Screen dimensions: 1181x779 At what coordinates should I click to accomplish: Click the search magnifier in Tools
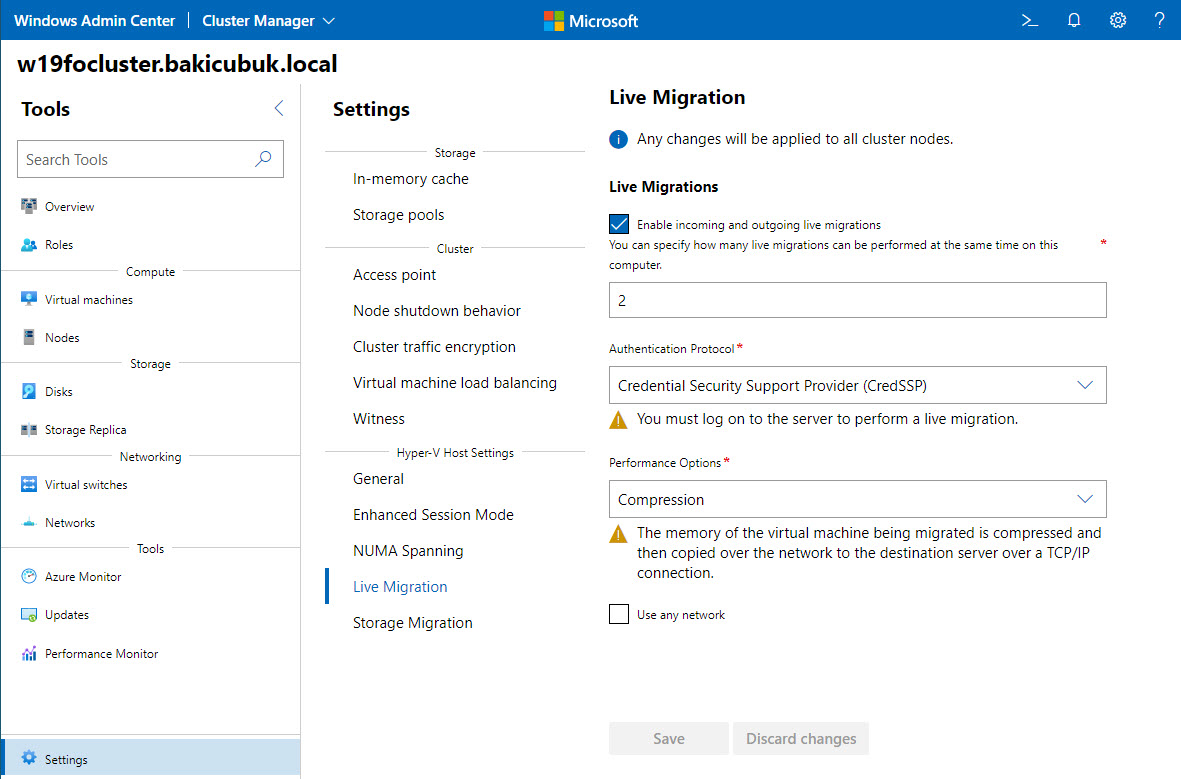(x=263, y=159)
